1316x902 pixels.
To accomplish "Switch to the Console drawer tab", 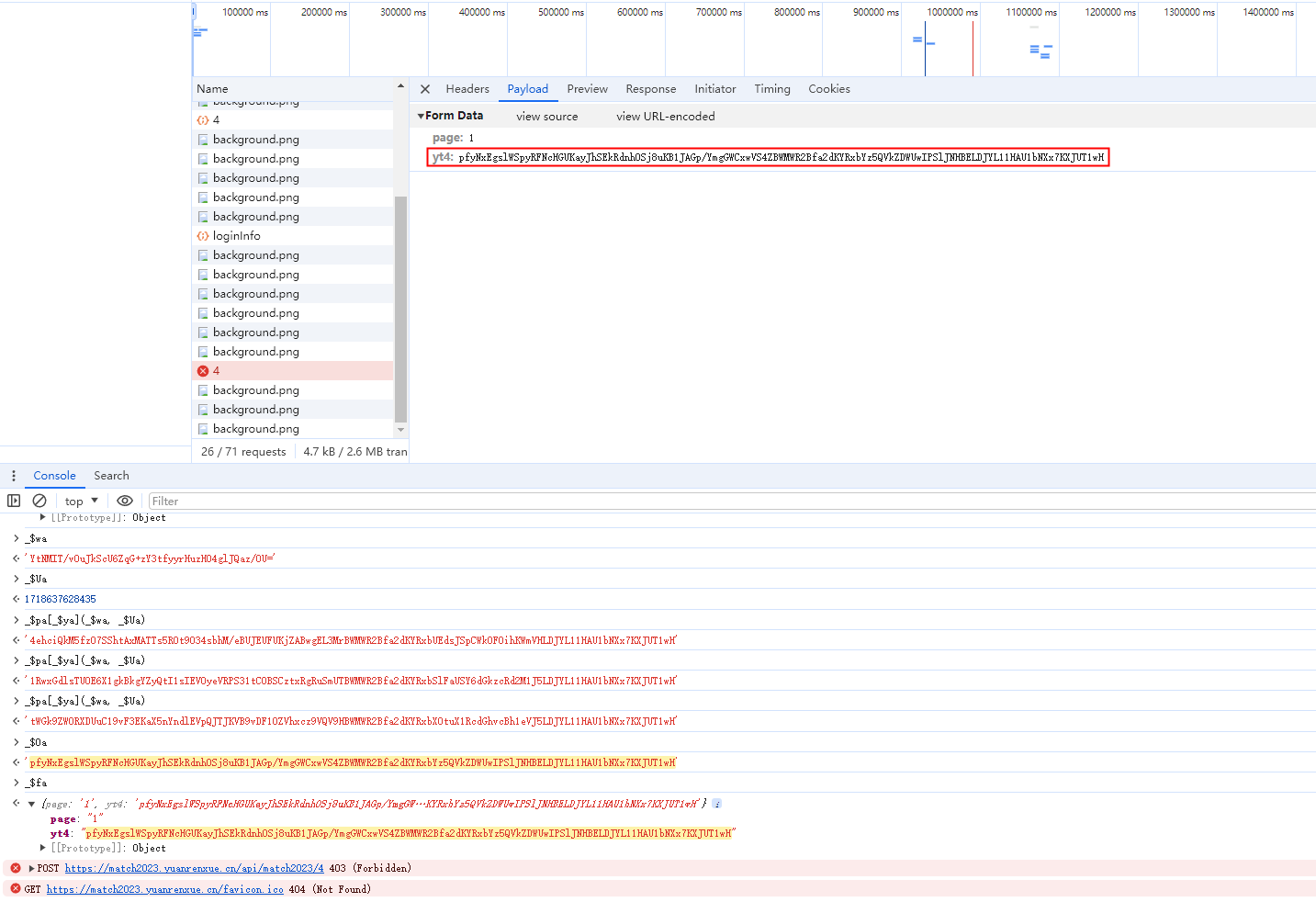I will coord(54,476).
